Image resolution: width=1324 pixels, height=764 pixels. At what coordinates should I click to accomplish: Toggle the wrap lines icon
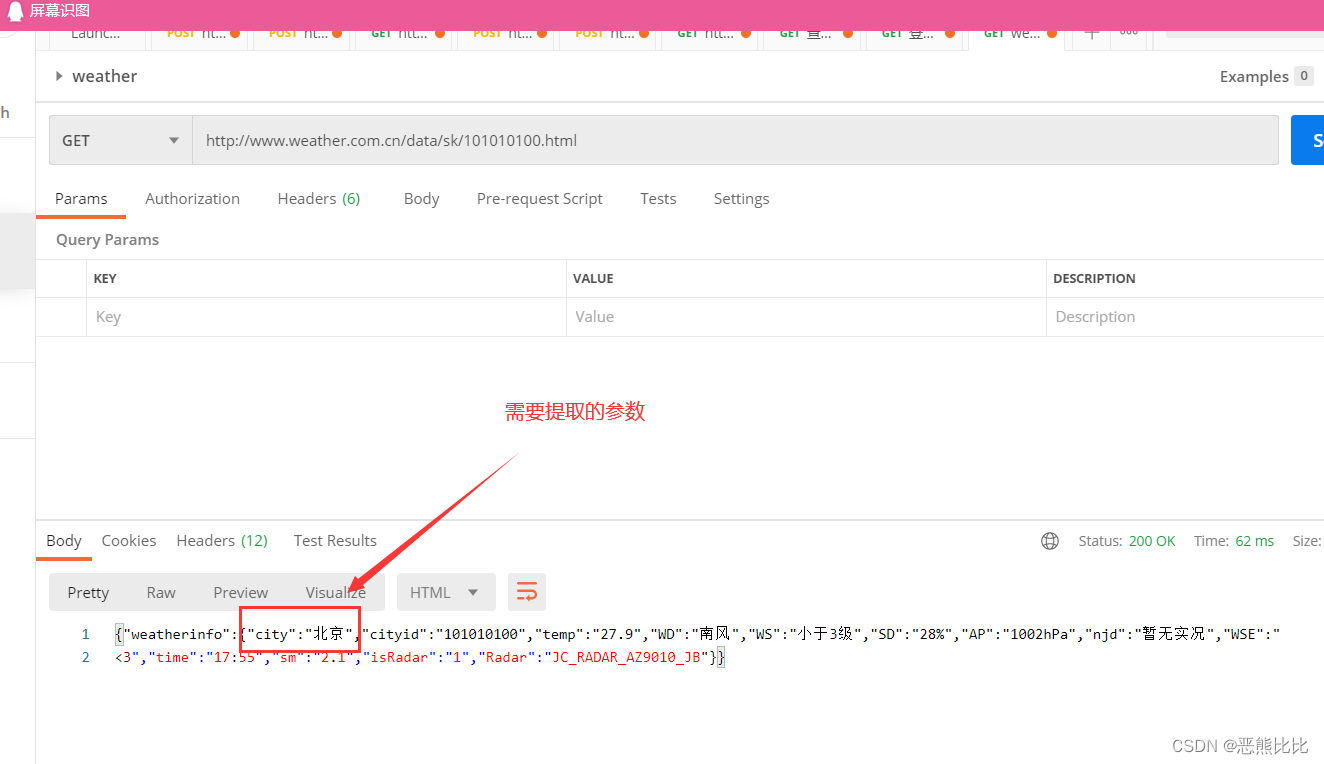[x=527, y=592]
